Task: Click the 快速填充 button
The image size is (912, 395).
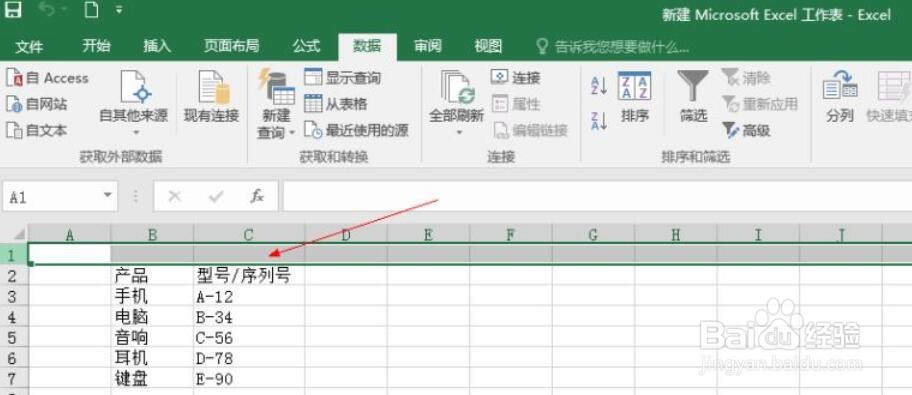Action: coord(889,97)
